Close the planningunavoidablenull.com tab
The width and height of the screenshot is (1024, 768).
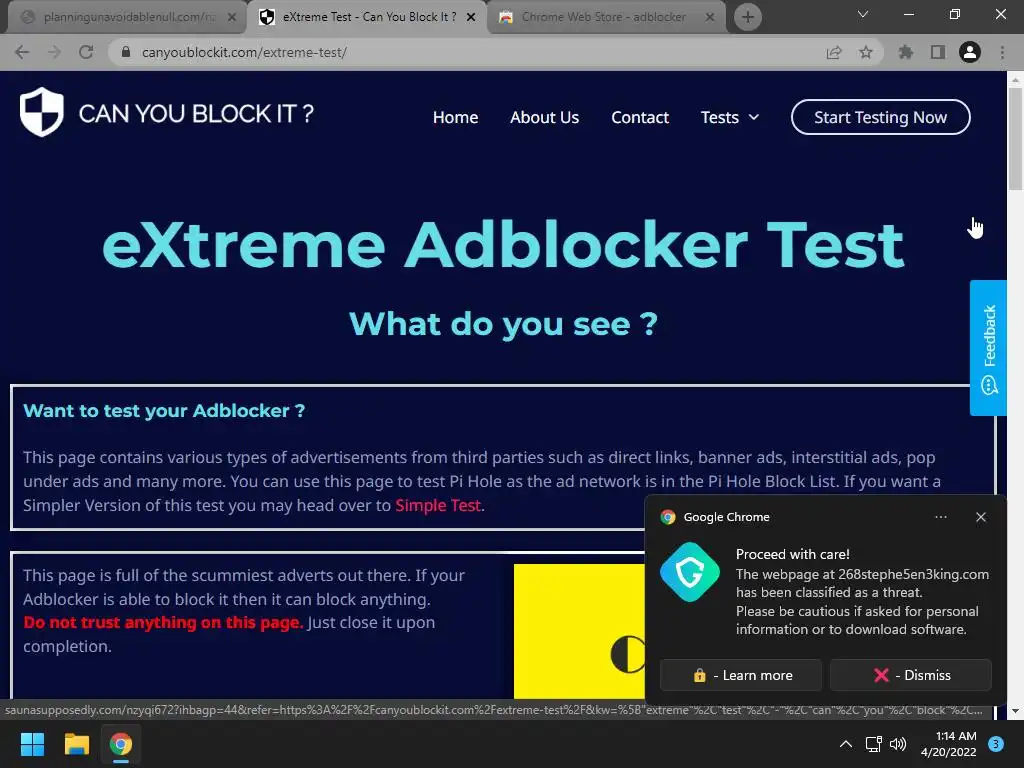point(232,18)
